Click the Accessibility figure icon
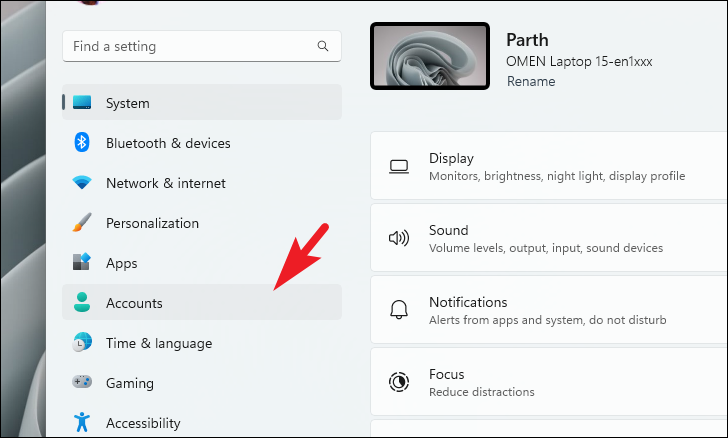The image size is (728, 438). tap(82, 422)
